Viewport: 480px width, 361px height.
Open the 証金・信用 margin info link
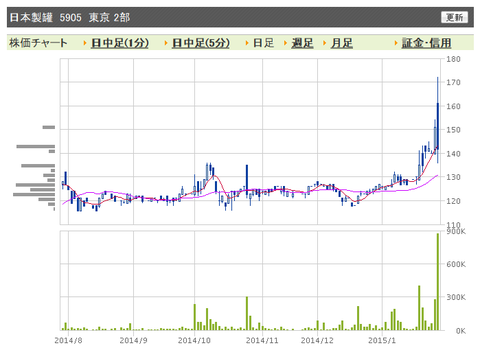click(x=426, y=43)
